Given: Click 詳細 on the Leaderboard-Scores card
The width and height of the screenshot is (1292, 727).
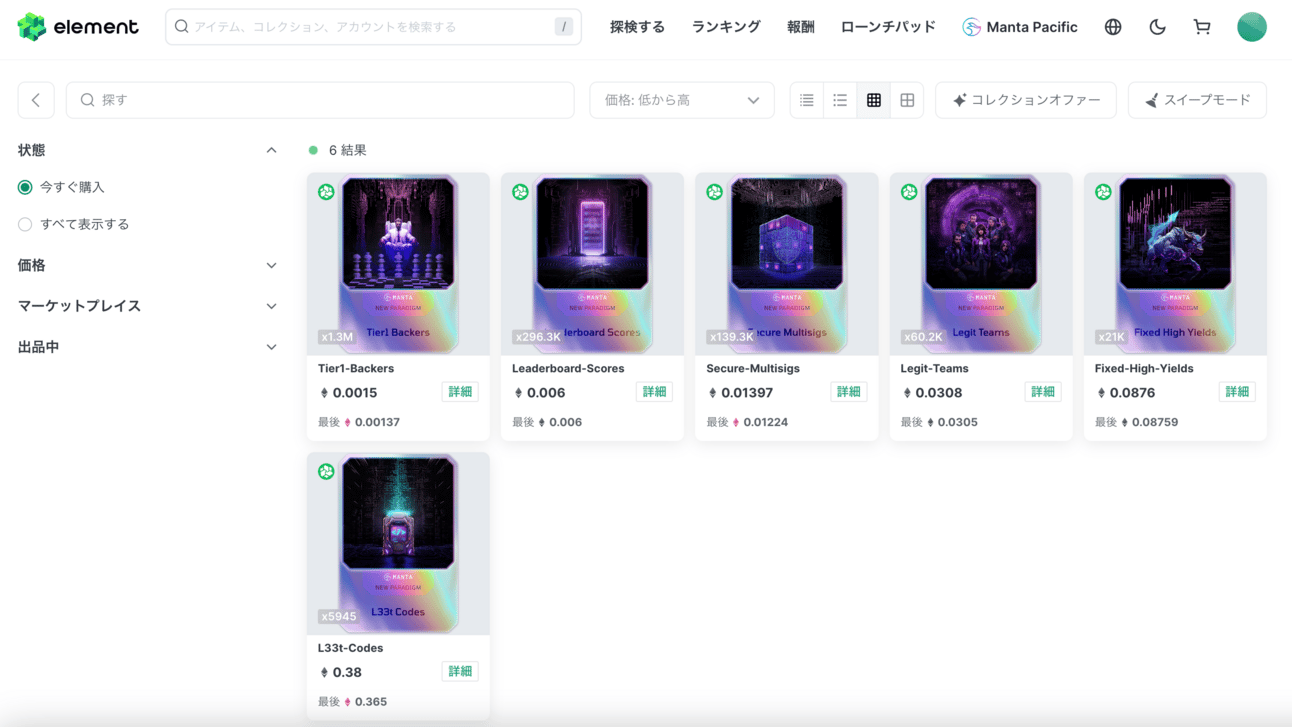Looking at the screenshot, I should click(x=654, y=392).
